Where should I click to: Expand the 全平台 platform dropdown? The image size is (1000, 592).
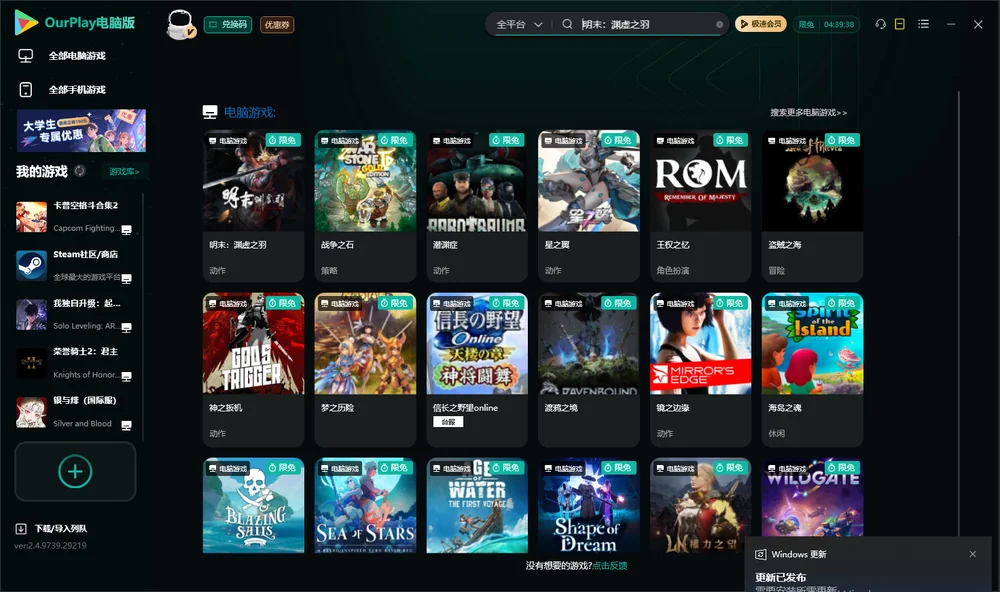[x=519, y=24]
